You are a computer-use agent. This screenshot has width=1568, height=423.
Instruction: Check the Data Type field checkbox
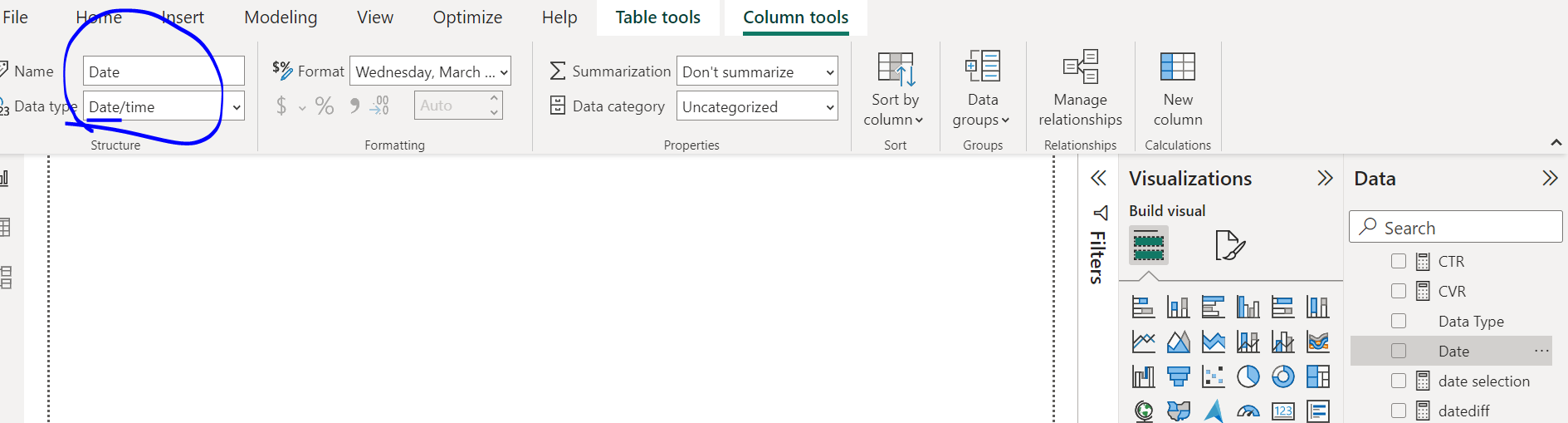point(1399,321)
